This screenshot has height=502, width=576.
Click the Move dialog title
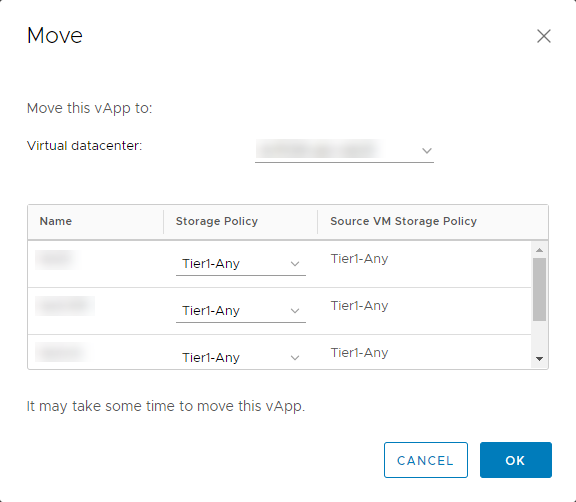[55, 36]
